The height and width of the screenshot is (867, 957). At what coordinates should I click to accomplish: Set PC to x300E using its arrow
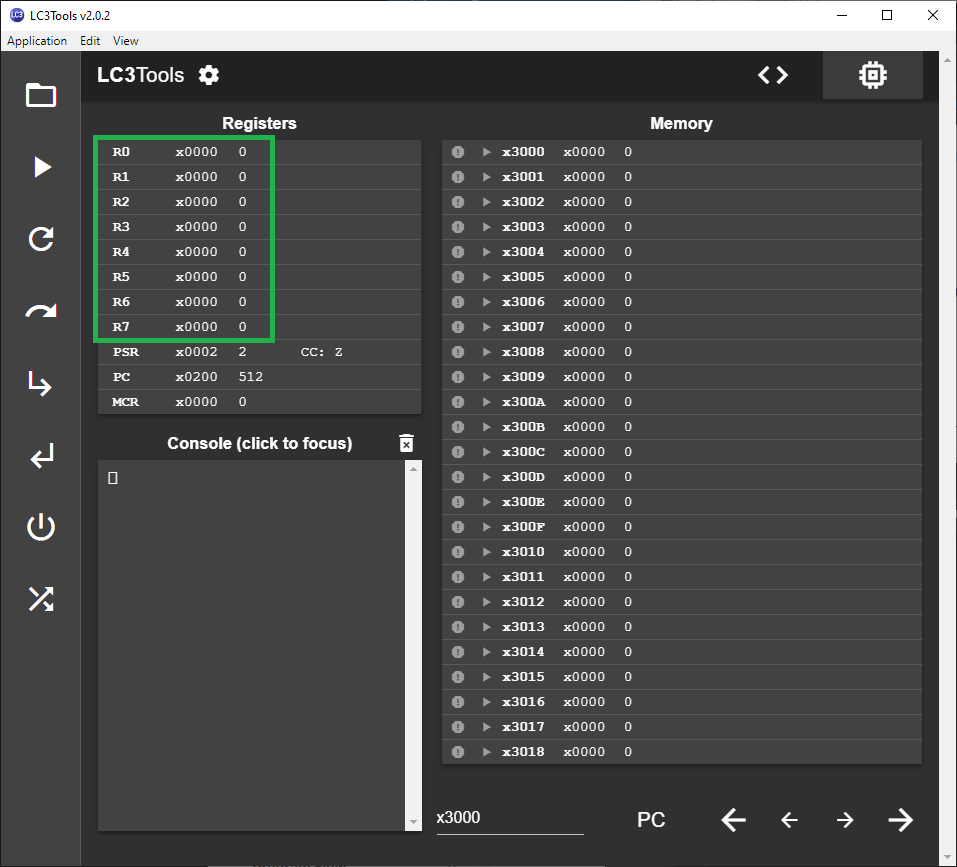486,502
